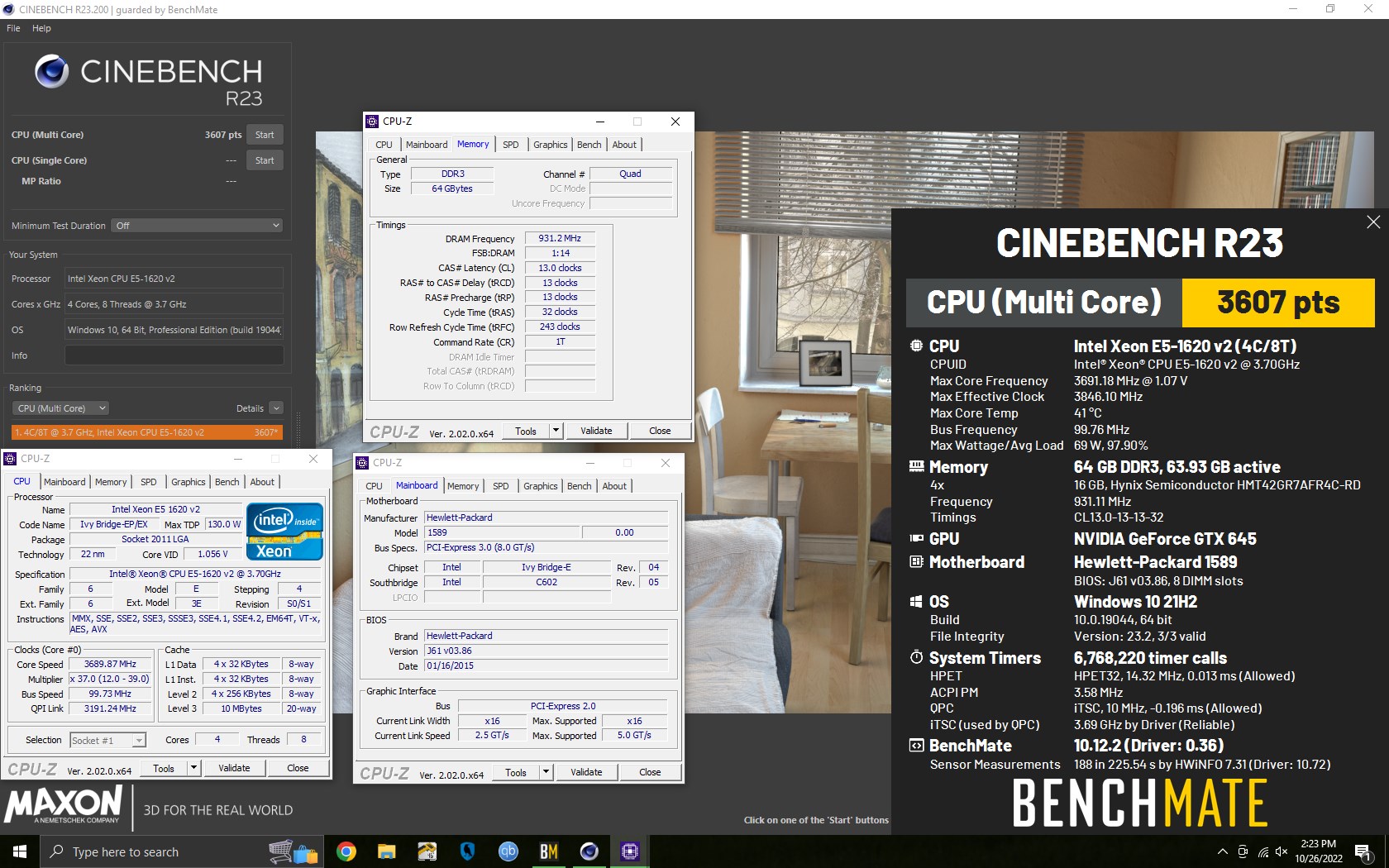This screenshot has width=1389, height=868.
Task: Click the CPU-Z Memory window title icon
Action: (373, 122)
